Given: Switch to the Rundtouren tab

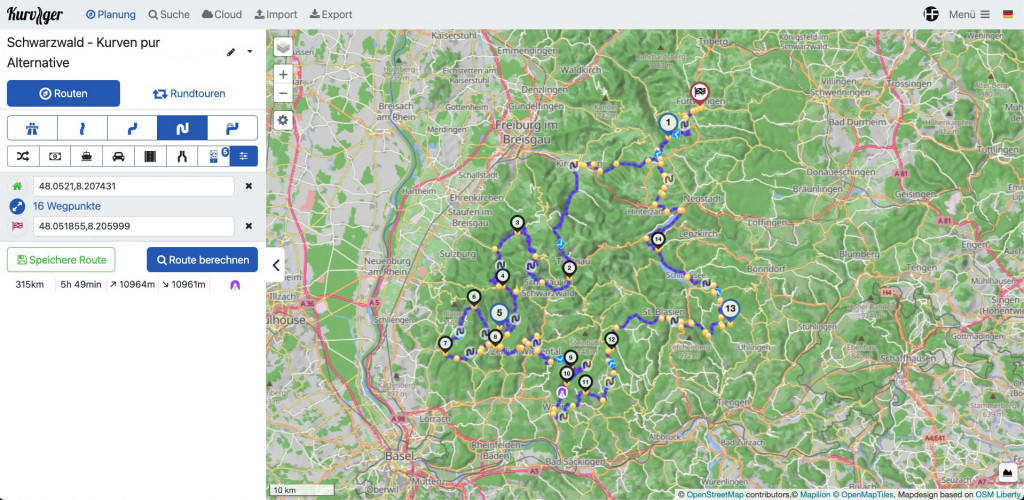Looking at the screenshot, I should [189, 94].
